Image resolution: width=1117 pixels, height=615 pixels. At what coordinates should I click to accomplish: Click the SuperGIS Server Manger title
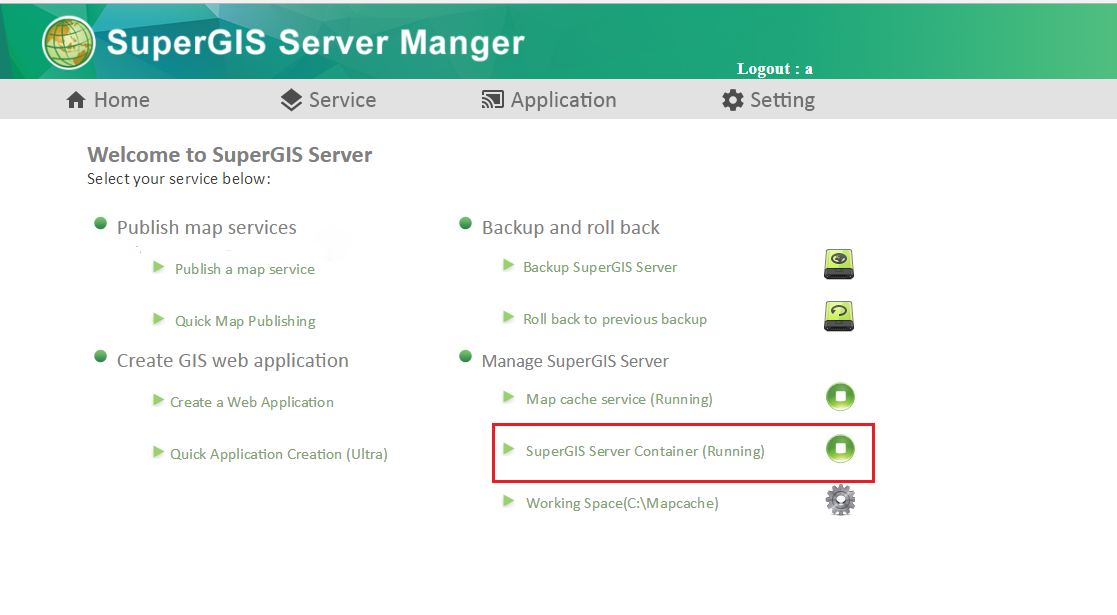tap(316, 43)
